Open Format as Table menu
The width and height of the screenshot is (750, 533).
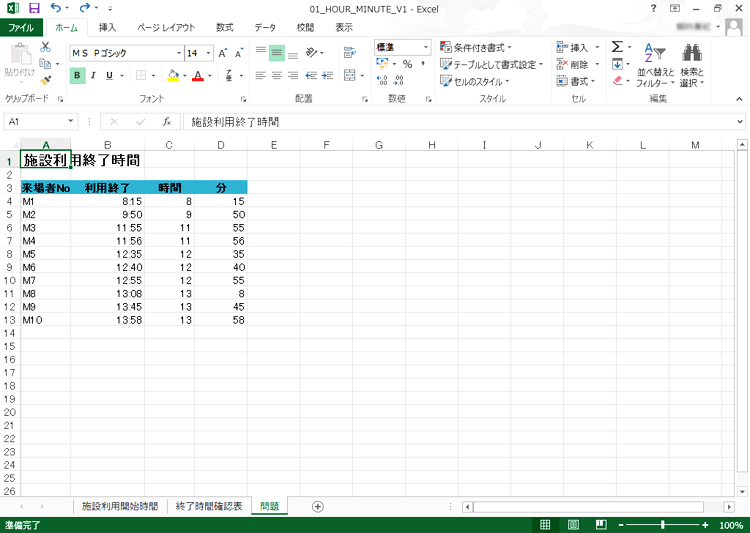point(492,64)
